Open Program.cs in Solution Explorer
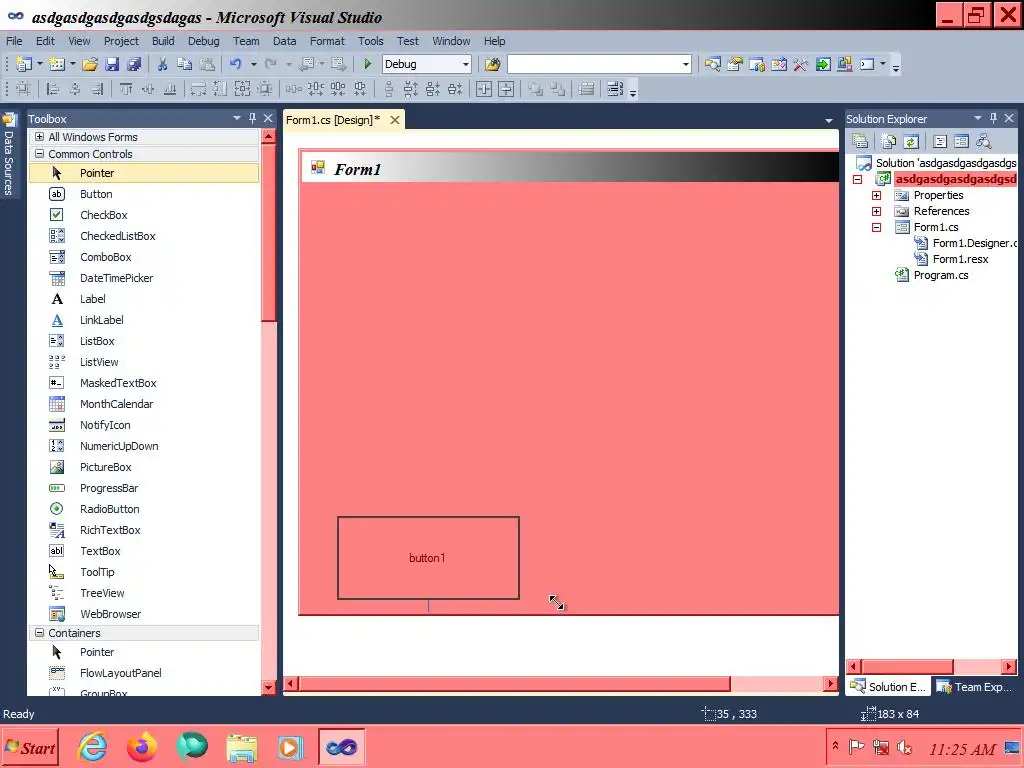Image resolution: width=1024 pixels, height=768 pixels. point(940,275)
